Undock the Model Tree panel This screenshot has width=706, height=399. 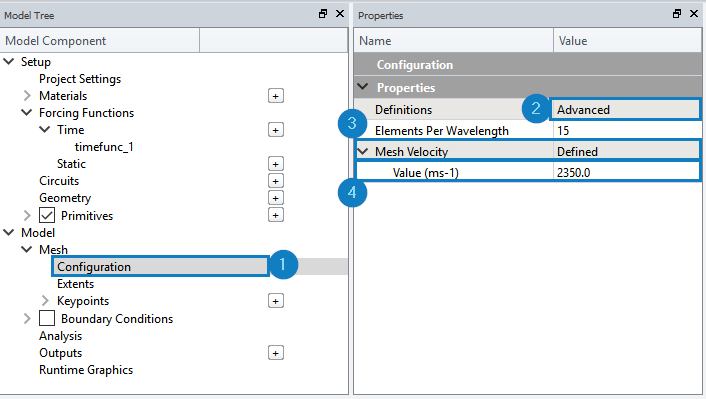[x=323, y=14]
